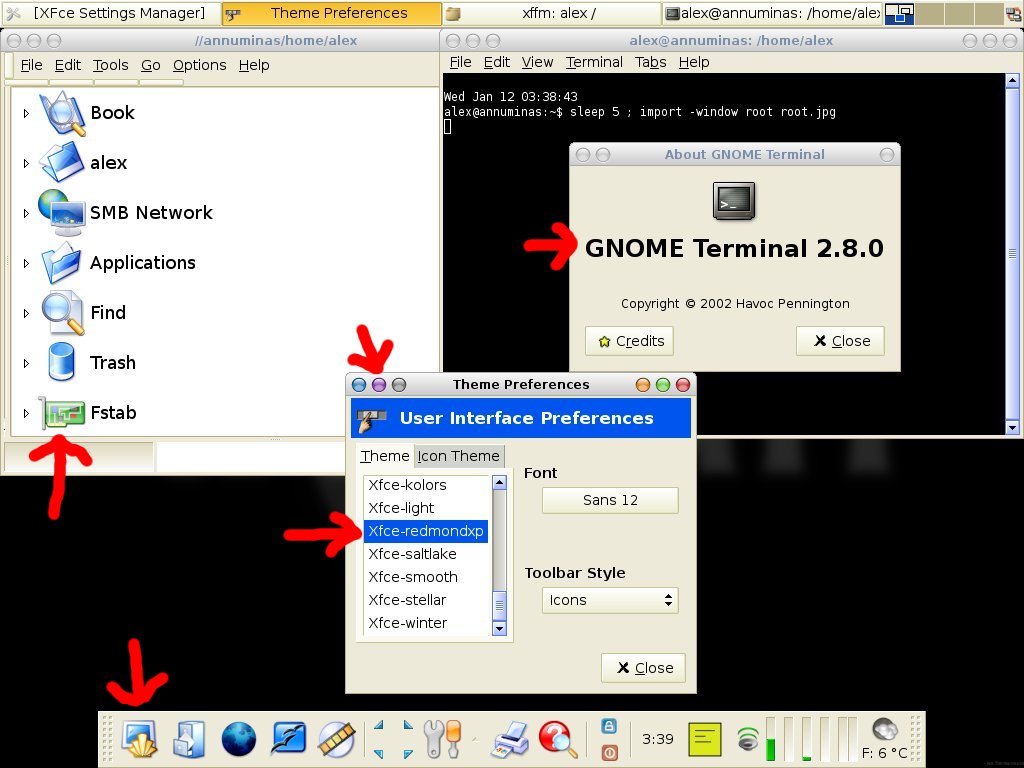1024x768 pixels.
Task: Click the up-left pointing blue arrow in panel
Action: point(379,725)
